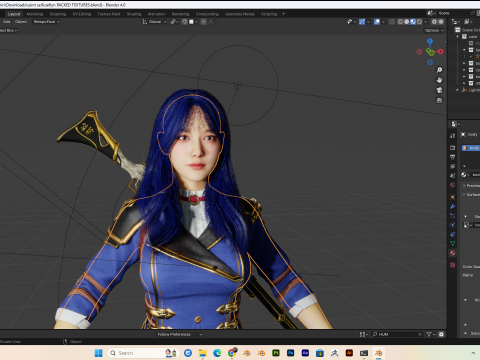Select the body material slot

pos(471,148)
